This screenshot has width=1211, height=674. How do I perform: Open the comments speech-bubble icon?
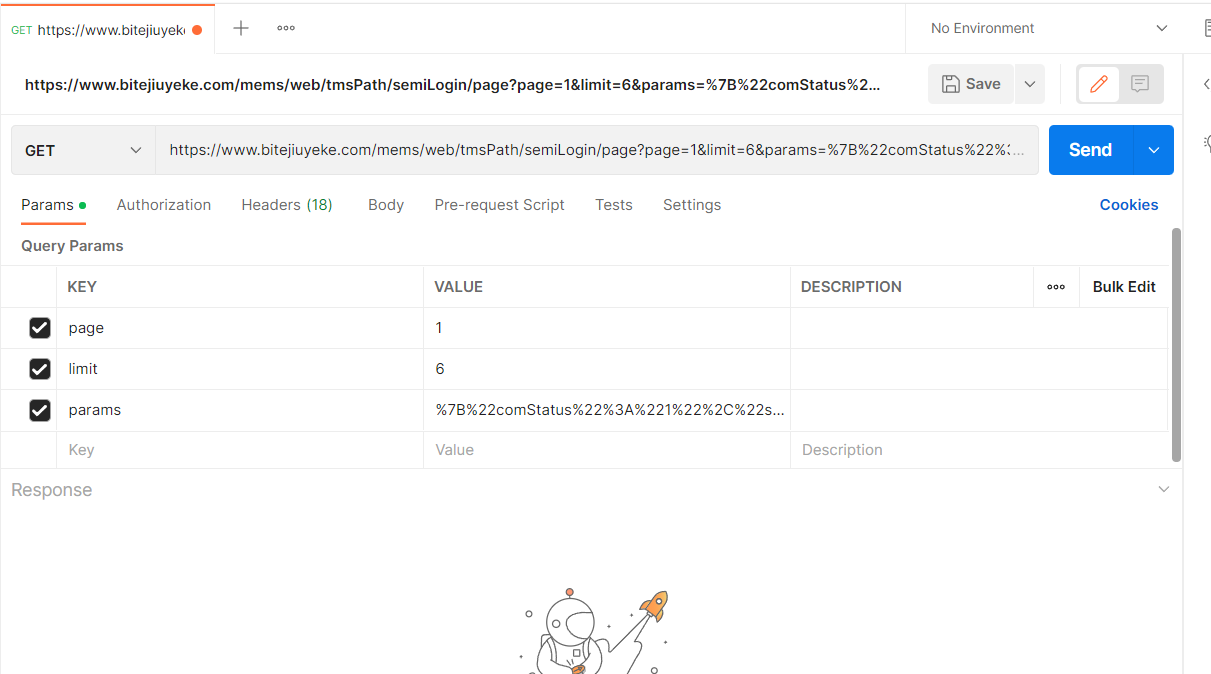(1140, 84)
